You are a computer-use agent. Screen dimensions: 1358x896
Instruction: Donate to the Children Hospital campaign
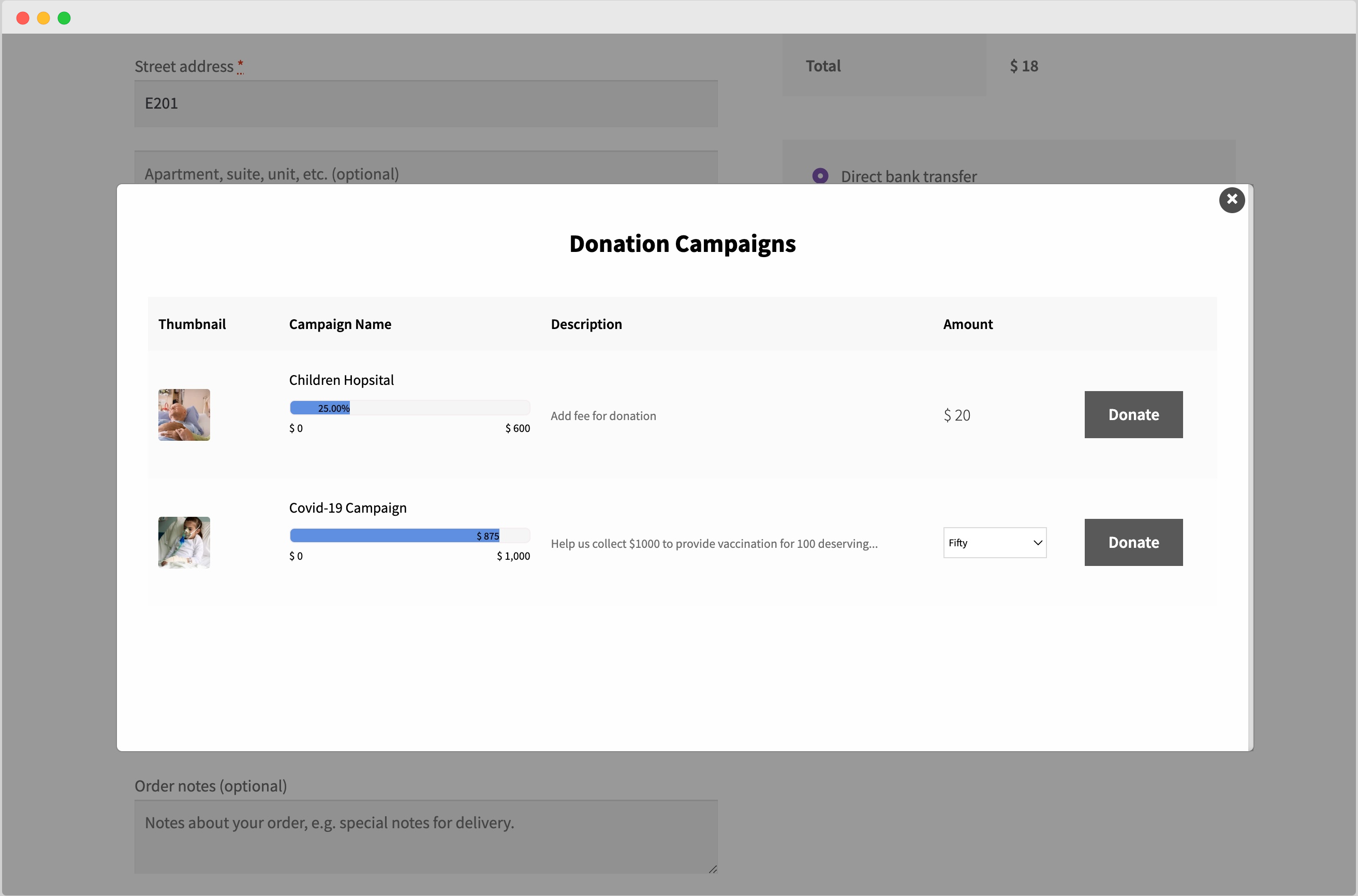pos(1133,414)
